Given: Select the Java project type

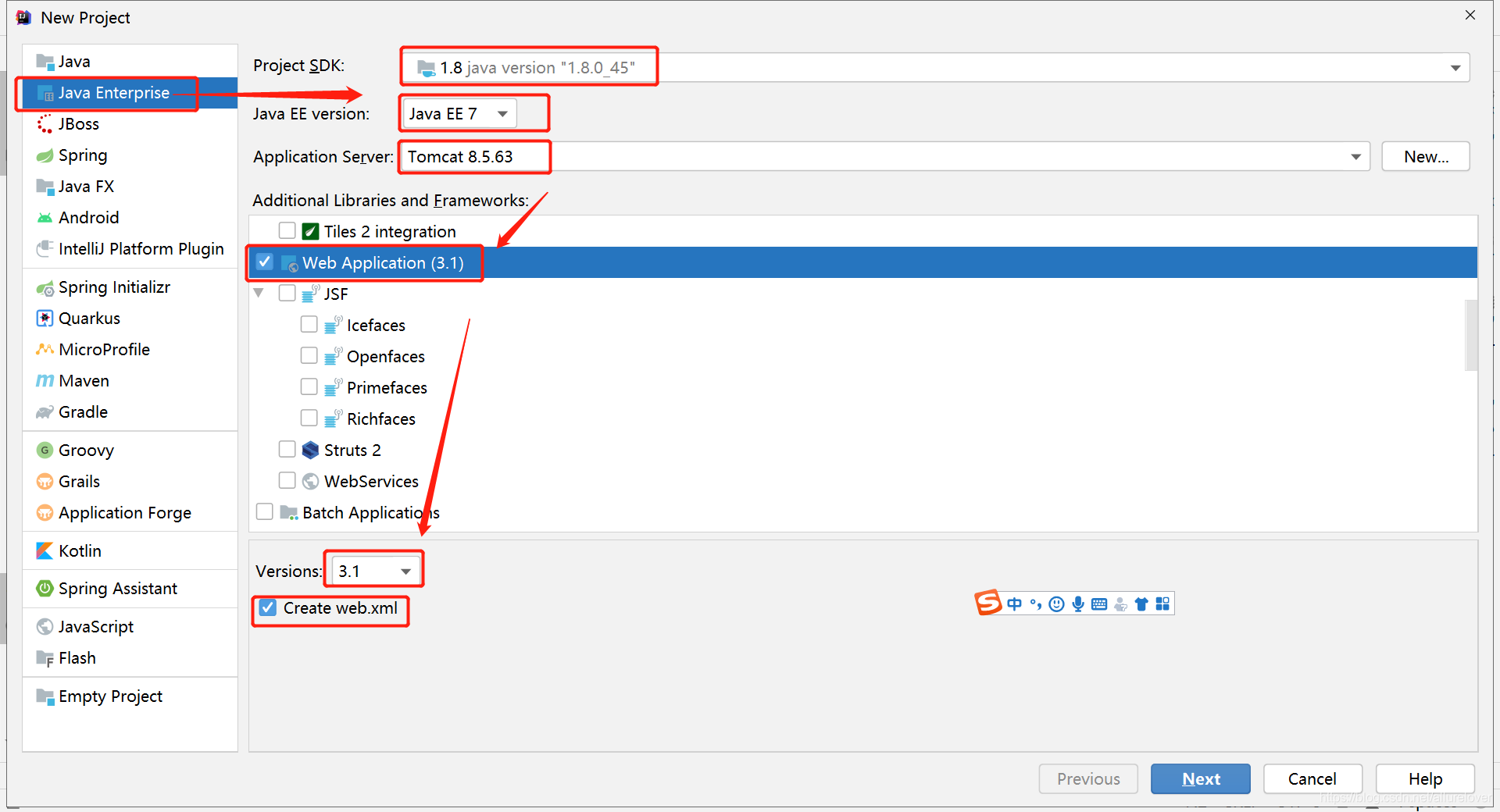Looking at the screenshot, I should click(x=130, y=62).
